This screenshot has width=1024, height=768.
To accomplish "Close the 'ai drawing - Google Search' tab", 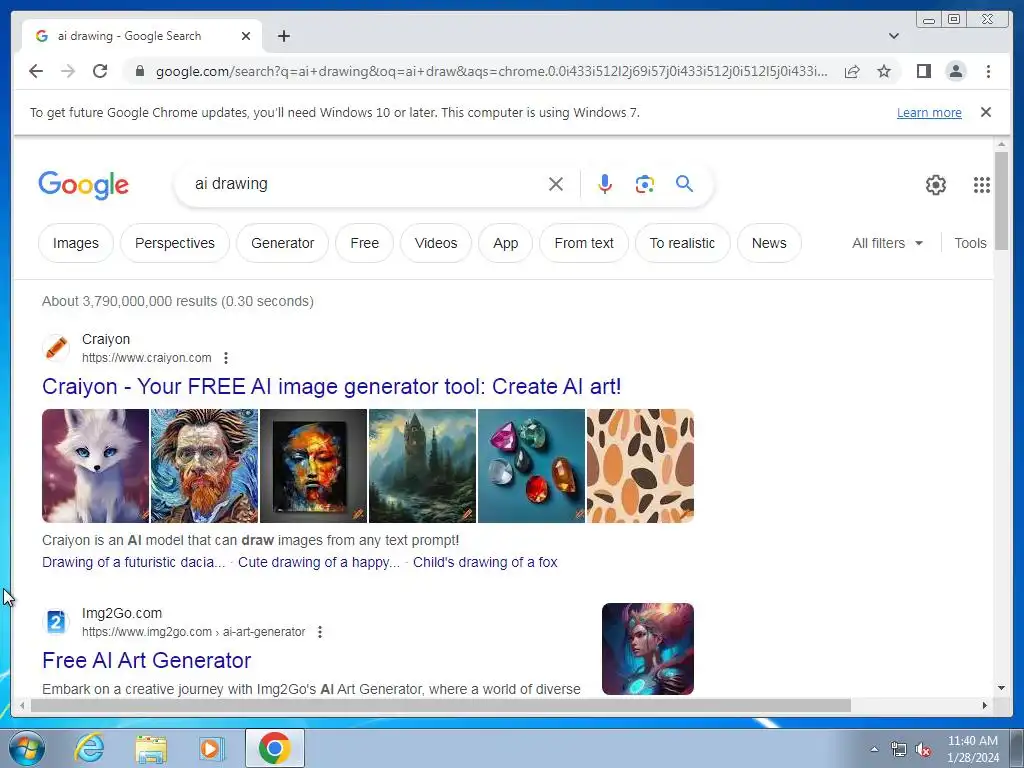I will click(246, 36).
